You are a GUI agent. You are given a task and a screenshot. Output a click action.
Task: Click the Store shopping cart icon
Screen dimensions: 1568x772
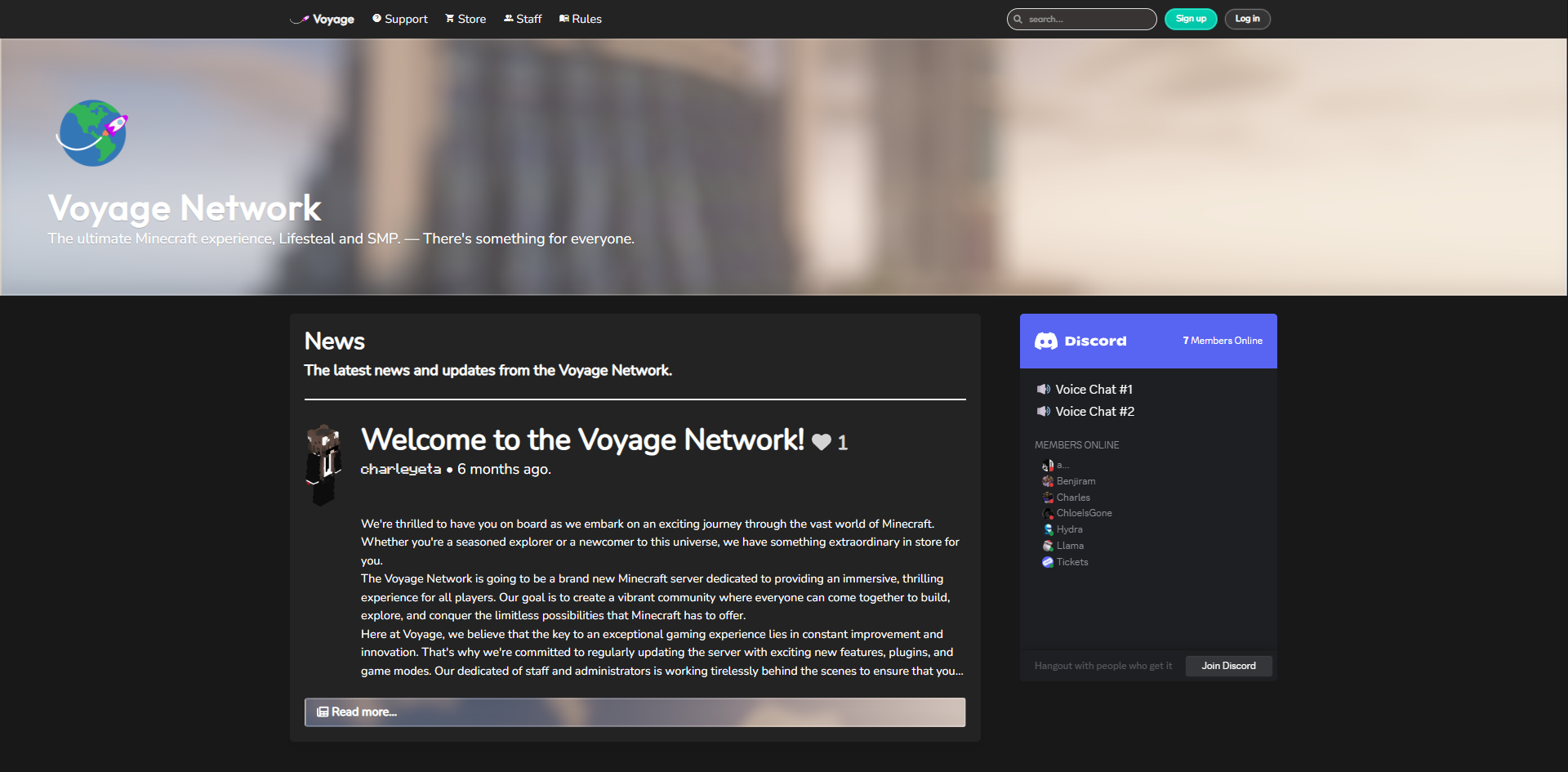click(448, 18)
